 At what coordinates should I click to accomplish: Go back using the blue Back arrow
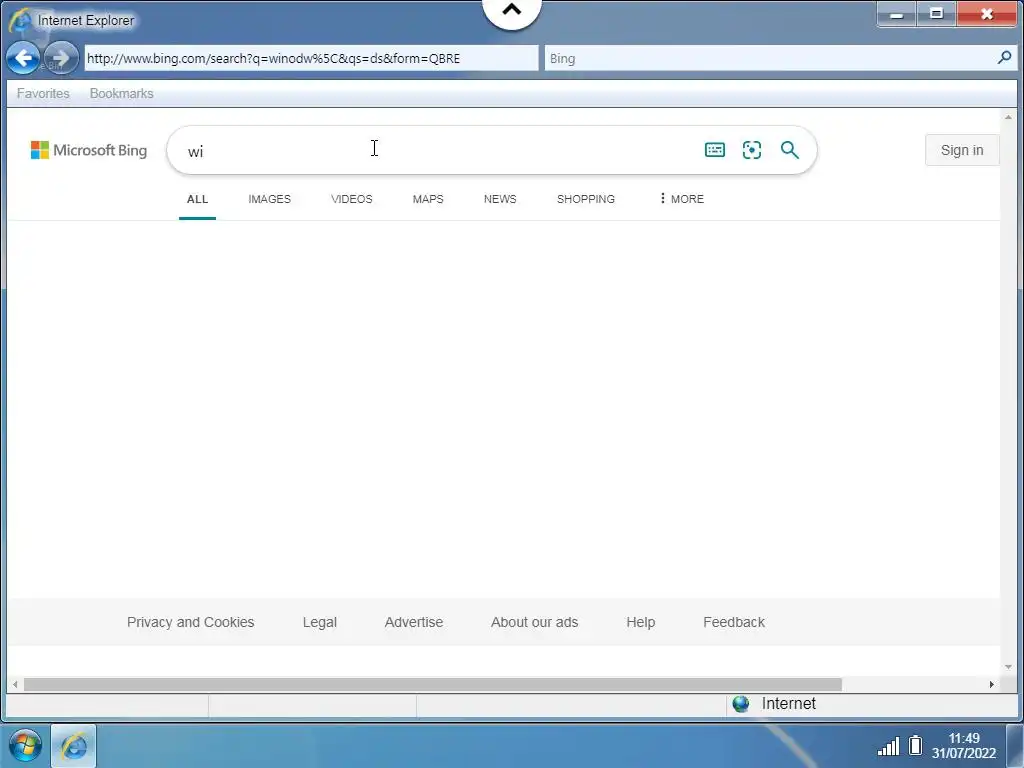pyautogui.click(x=23, y=58)
